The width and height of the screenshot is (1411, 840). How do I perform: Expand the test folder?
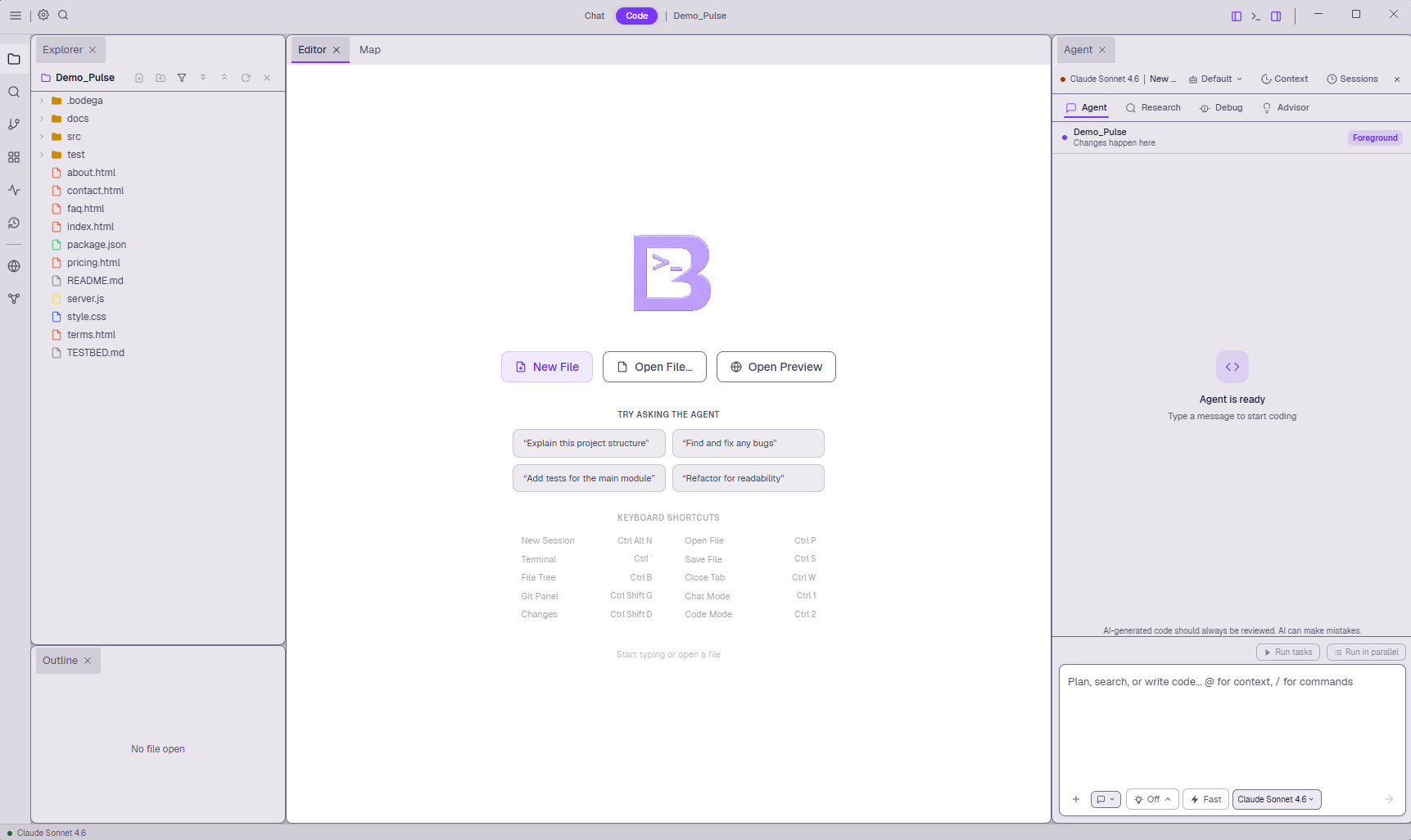[42, 155]
